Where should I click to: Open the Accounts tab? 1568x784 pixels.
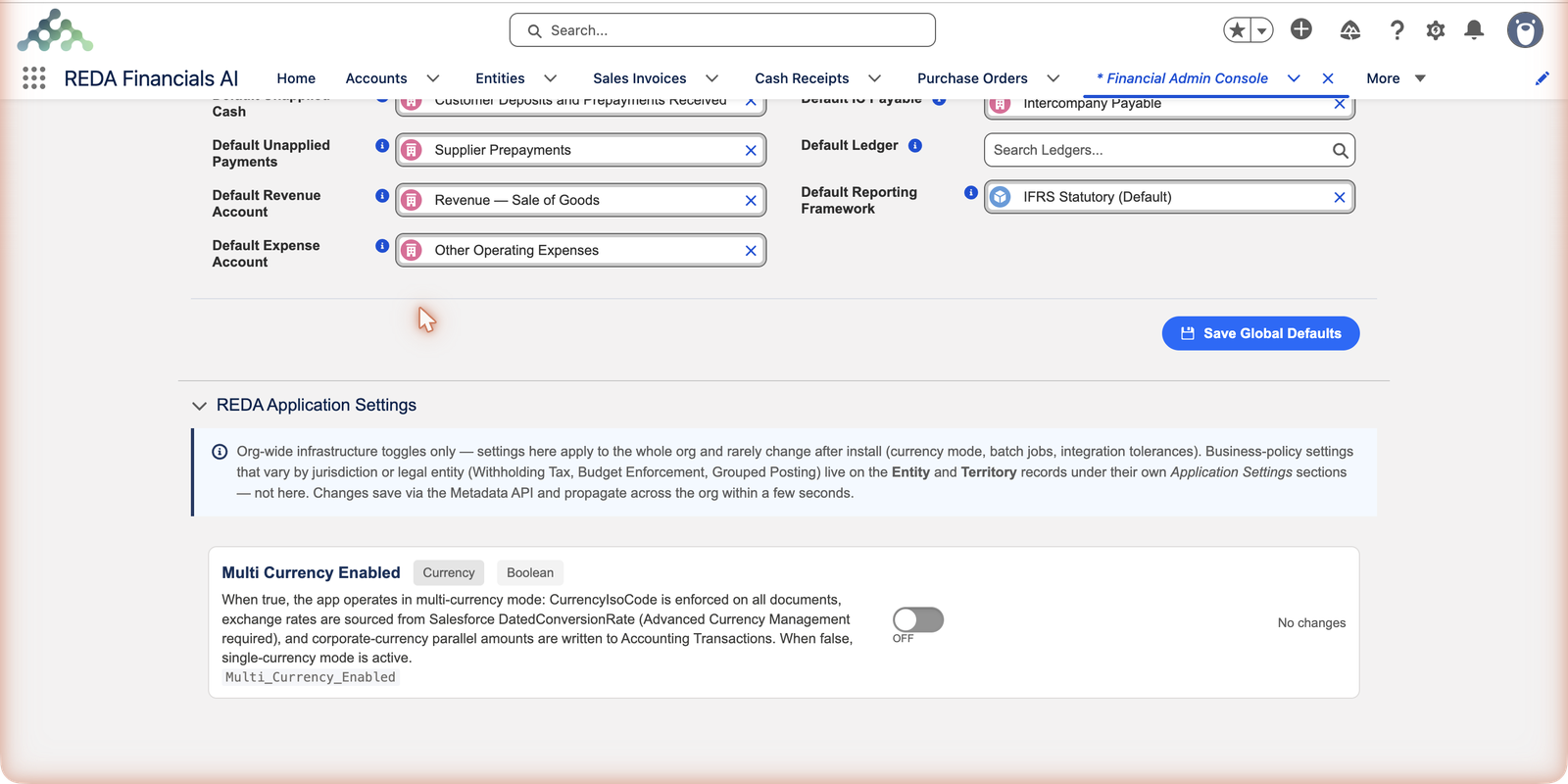(376, 78)
